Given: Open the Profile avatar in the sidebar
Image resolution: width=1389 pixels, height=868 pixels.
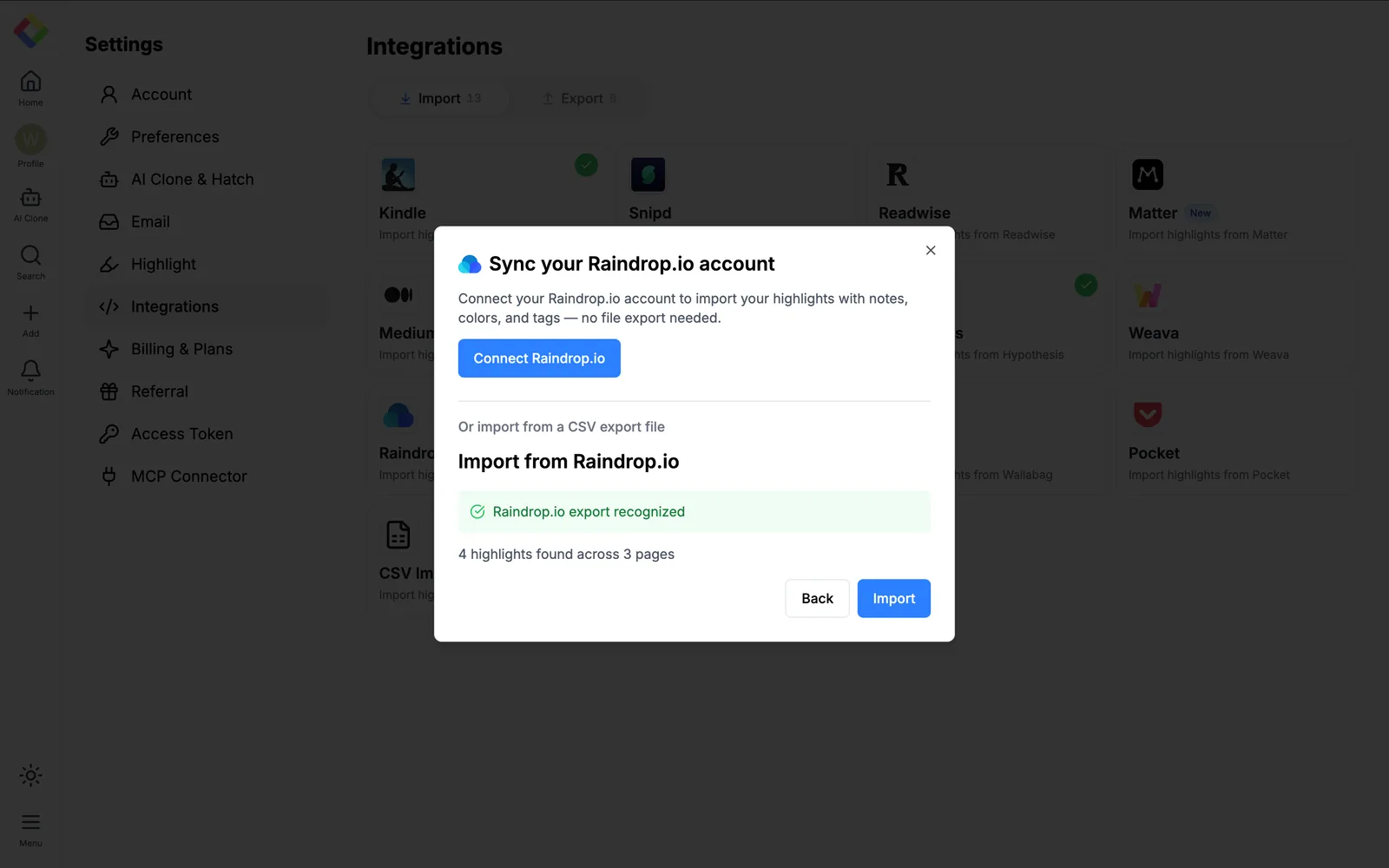Looking at the screenshot, I should [30, 140].
